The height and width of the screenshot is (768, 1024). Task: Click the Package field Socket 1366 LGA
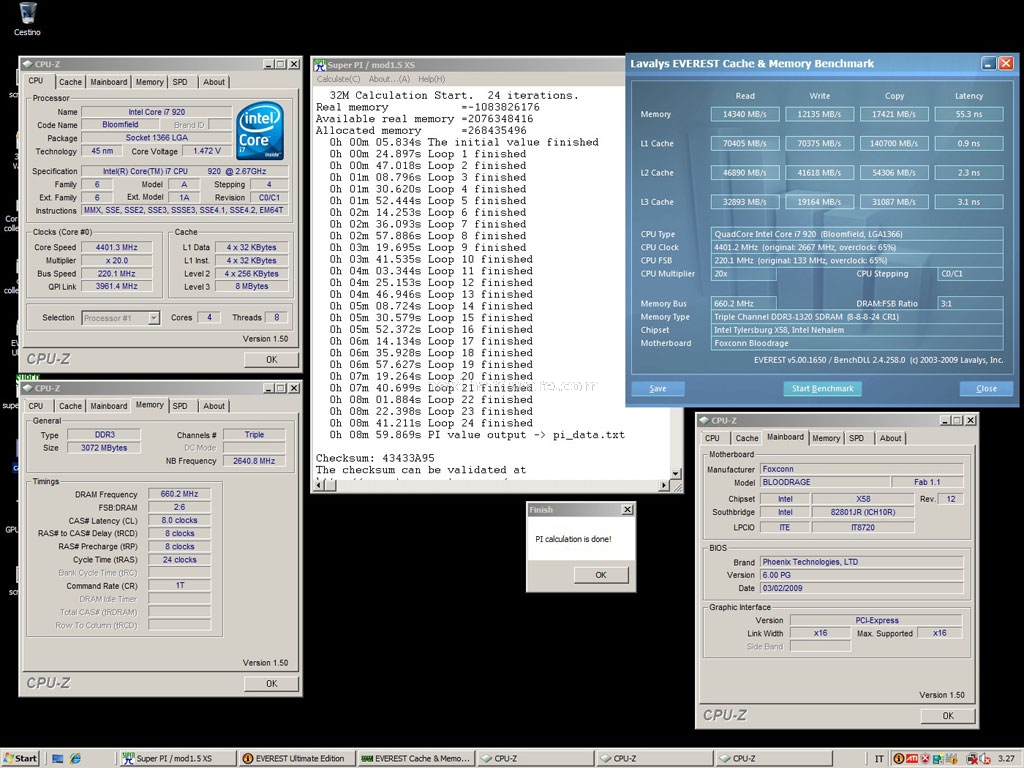click(157, 138)
